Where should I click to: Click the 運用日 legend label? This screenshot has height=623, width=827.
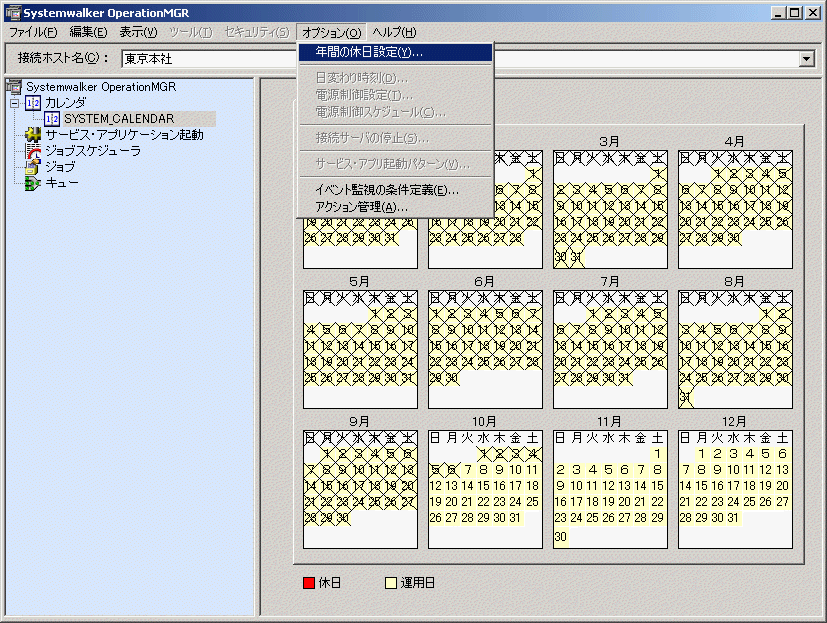[418, 583]
